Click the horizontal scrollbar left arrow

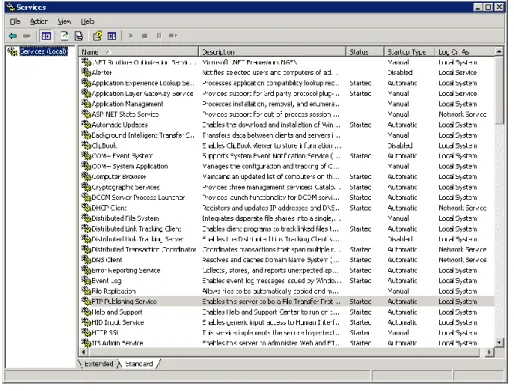click(x=83, y=352)
